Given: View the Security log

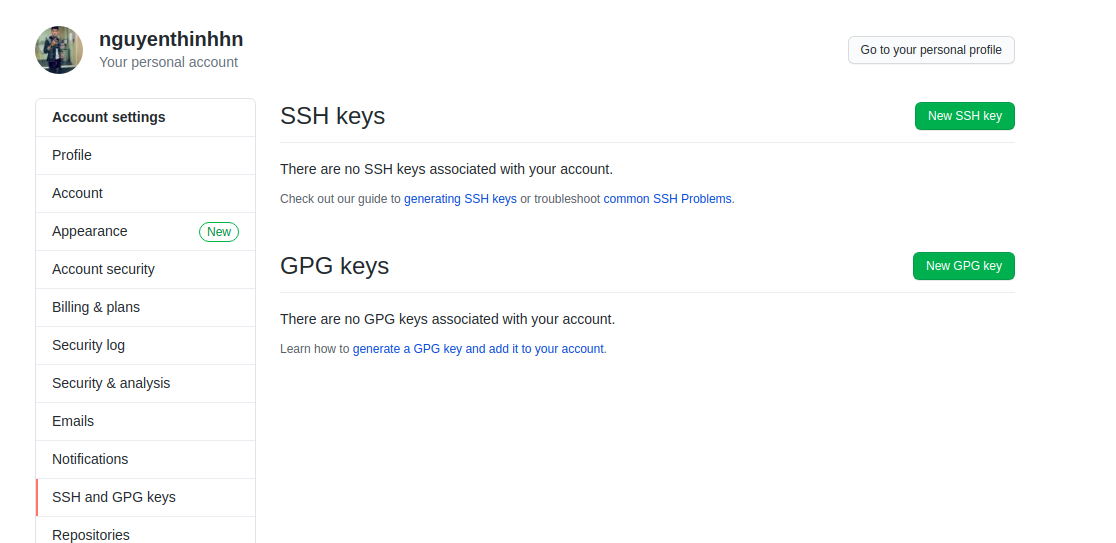Looking at the screenshot, I should click(88, 345).
